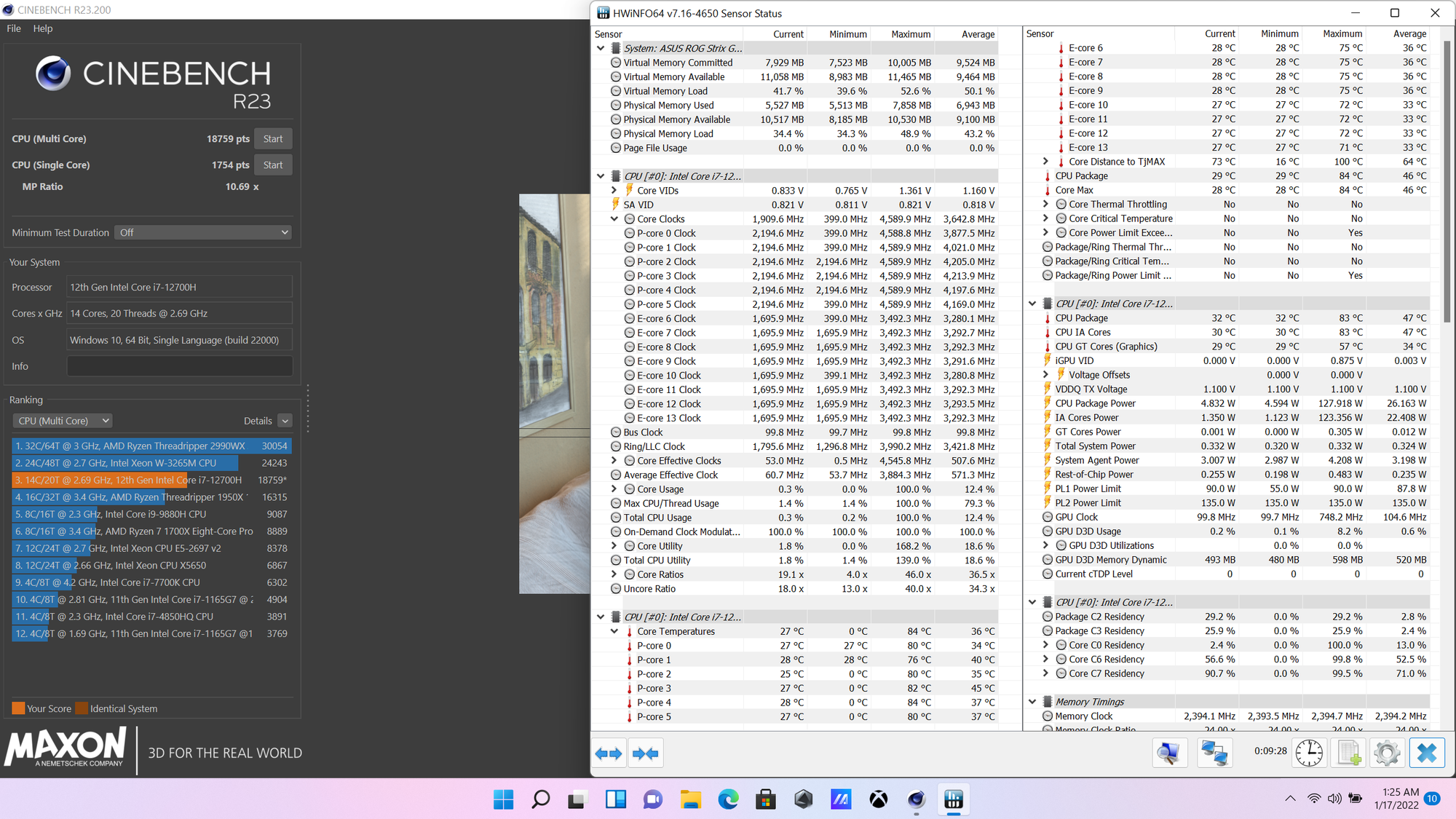
Task: Collapse Core Clocks tree
Action: [614, 218]
